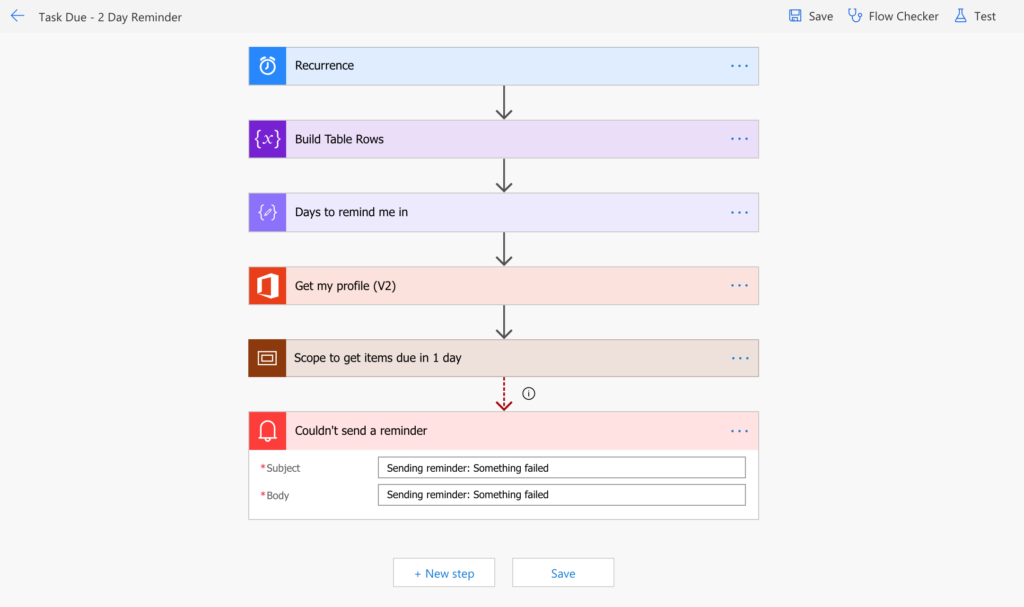1024x607 pixels.
Task: Expand Days to remind me in step
Action: point(504,212)
